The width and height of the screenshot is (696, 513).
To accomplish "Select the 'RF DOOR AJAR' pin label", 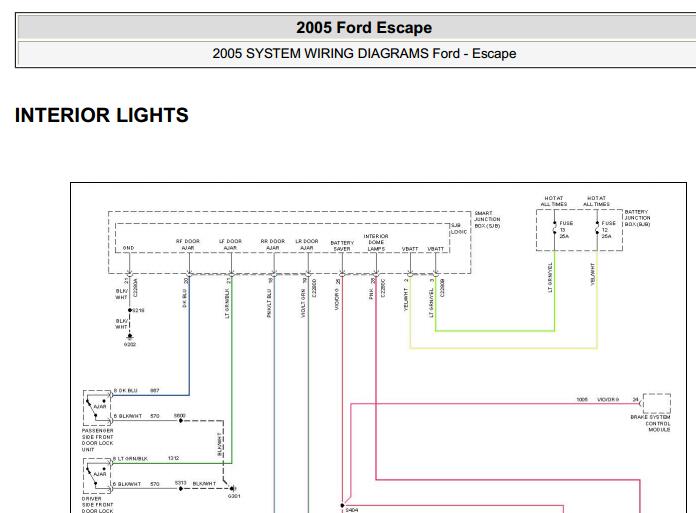I will pos(188,245).
